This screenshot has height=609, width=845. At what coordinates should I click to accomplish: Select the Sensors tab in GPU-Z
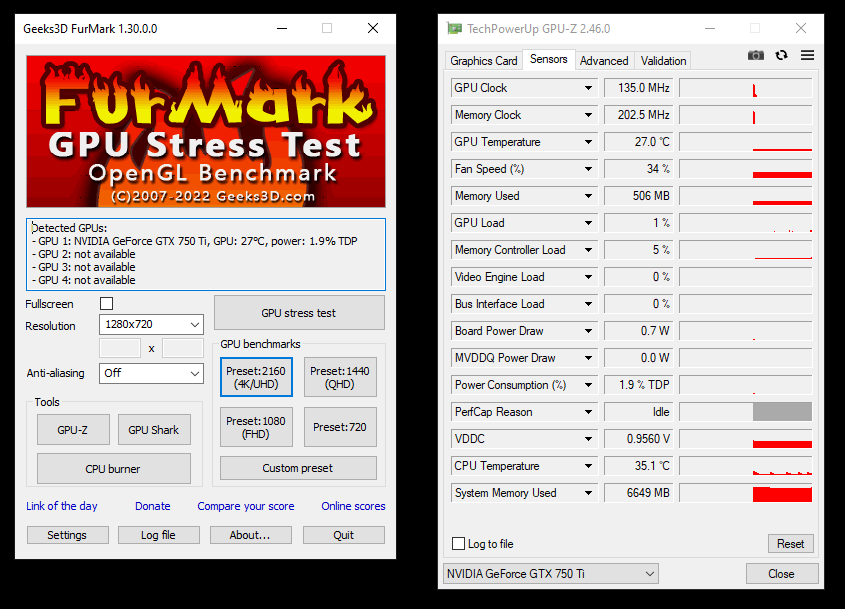point(548,59)
